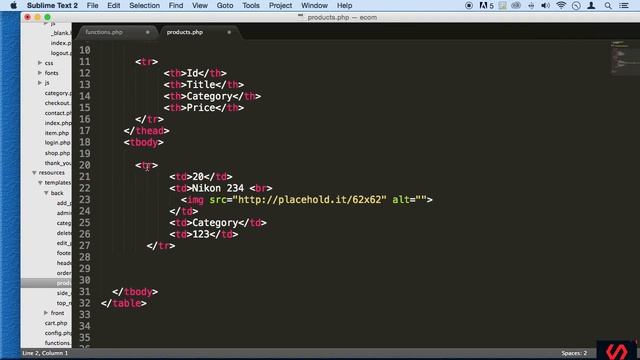
Task: Open the Sublime Text 2 application menu
Action: [52, 6]
